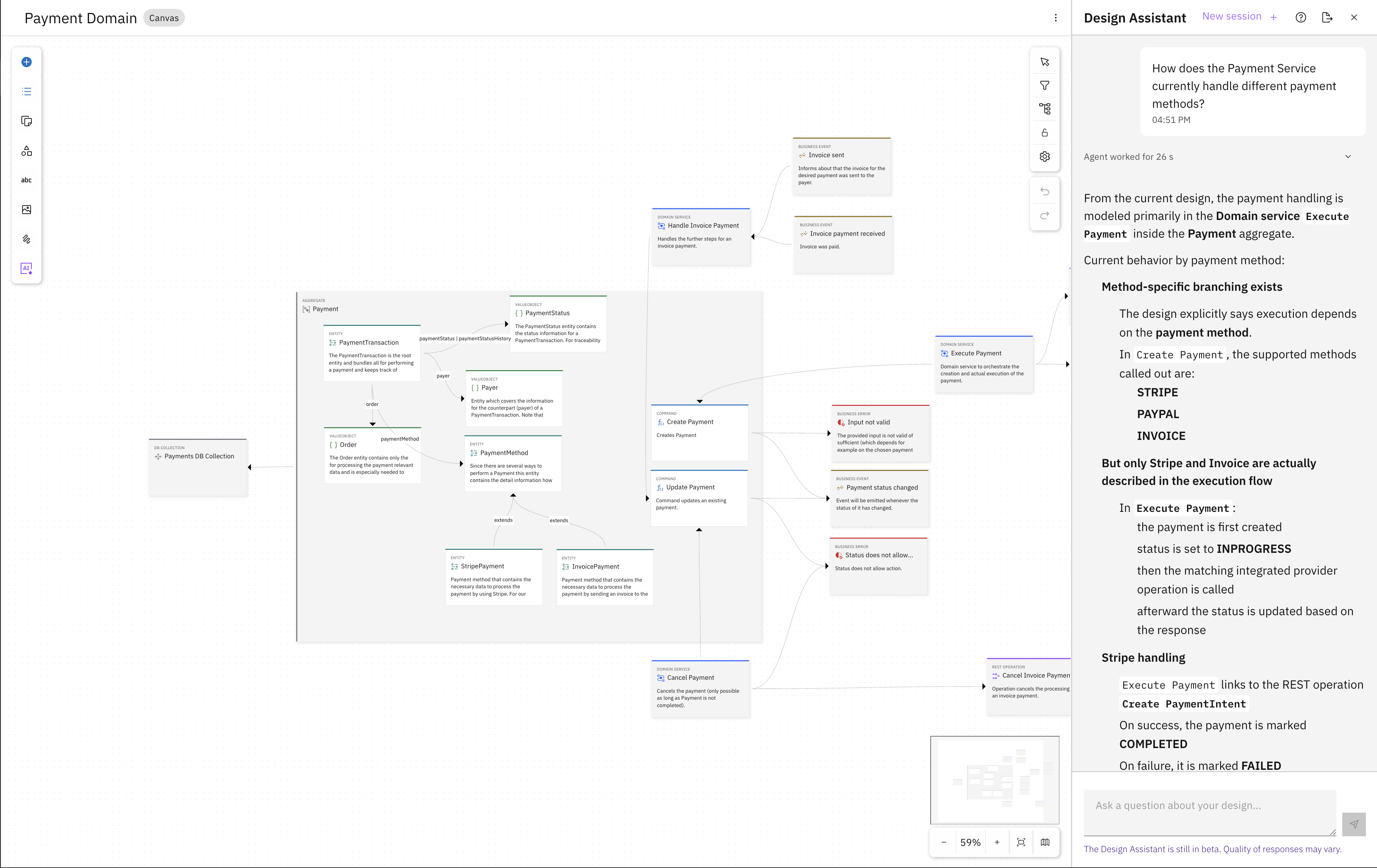Click the question input field
The height and width of the screenshot is (868, 1377).
[1209, 813]
